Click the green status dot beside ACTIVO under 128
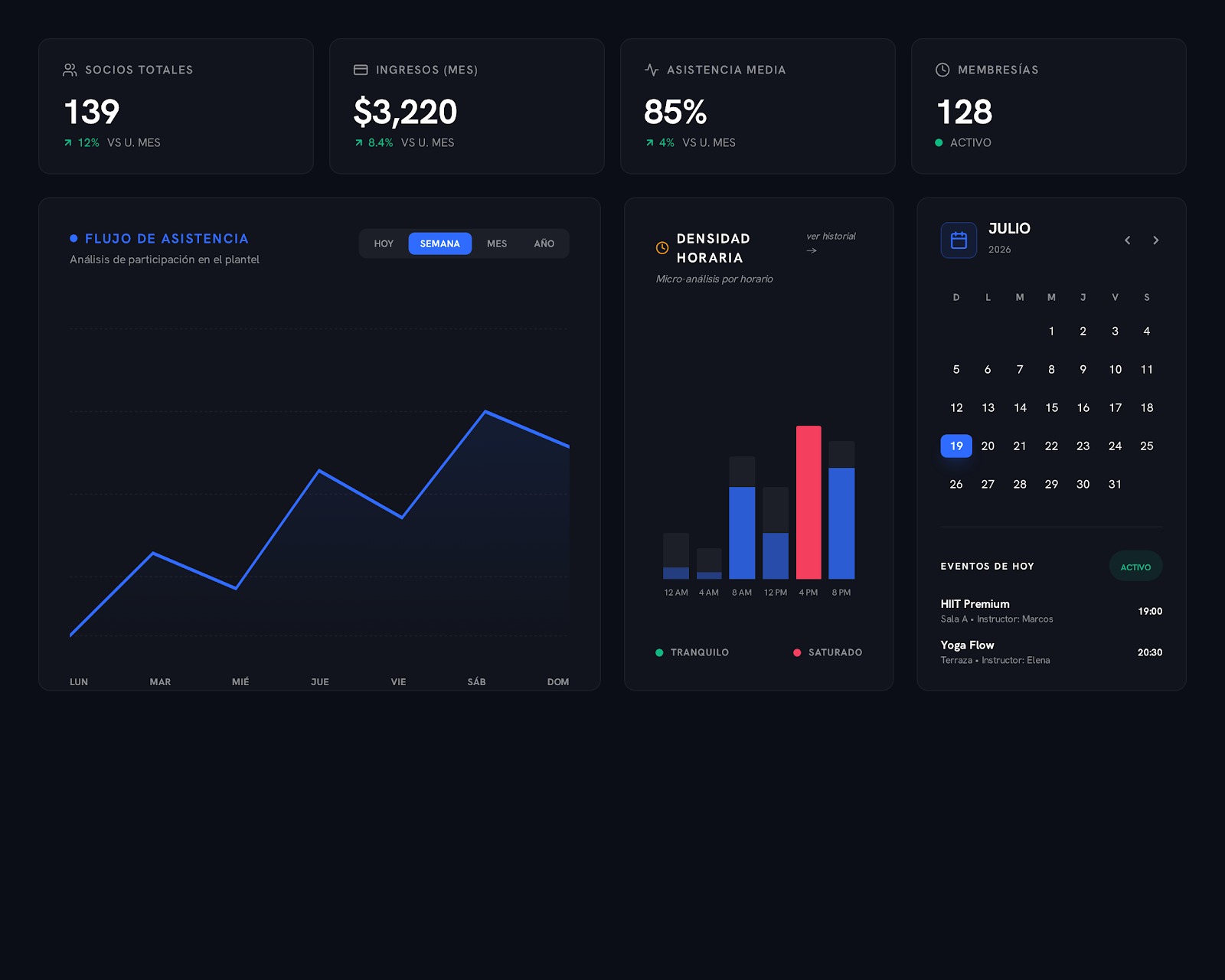Image resolution: width=1225 pixels, height=980 pixels. coord(939,142)
